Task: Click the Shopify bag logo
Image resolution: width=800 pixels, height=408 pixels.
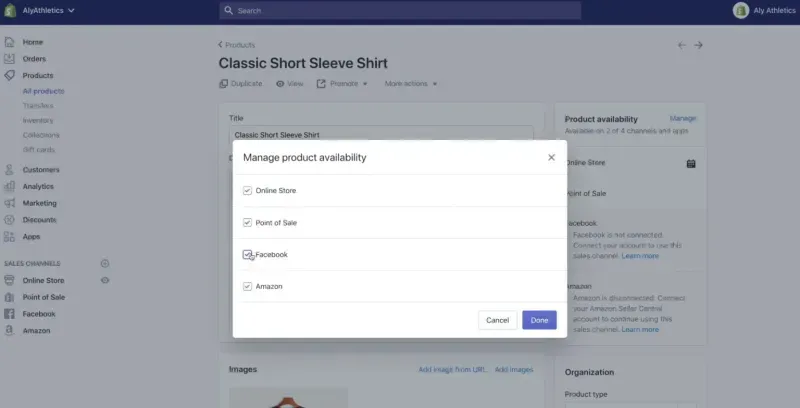Action: (x=10, y=10)
